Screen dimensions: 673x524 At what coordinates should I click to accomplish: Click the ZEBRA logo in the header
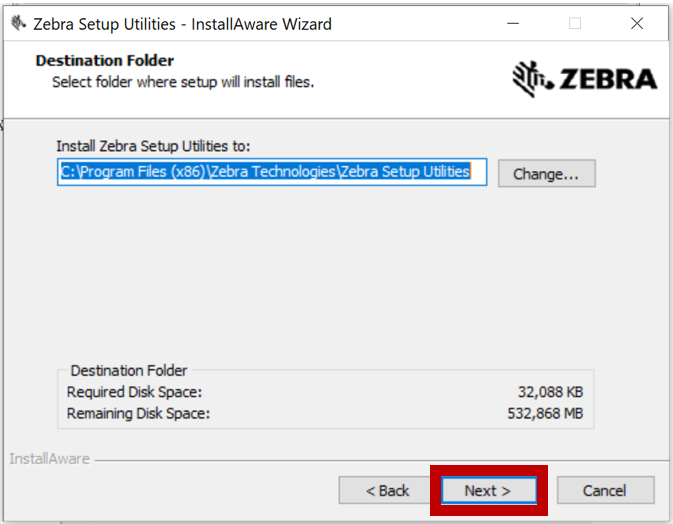pyautogui.click(x=585, y=78)
